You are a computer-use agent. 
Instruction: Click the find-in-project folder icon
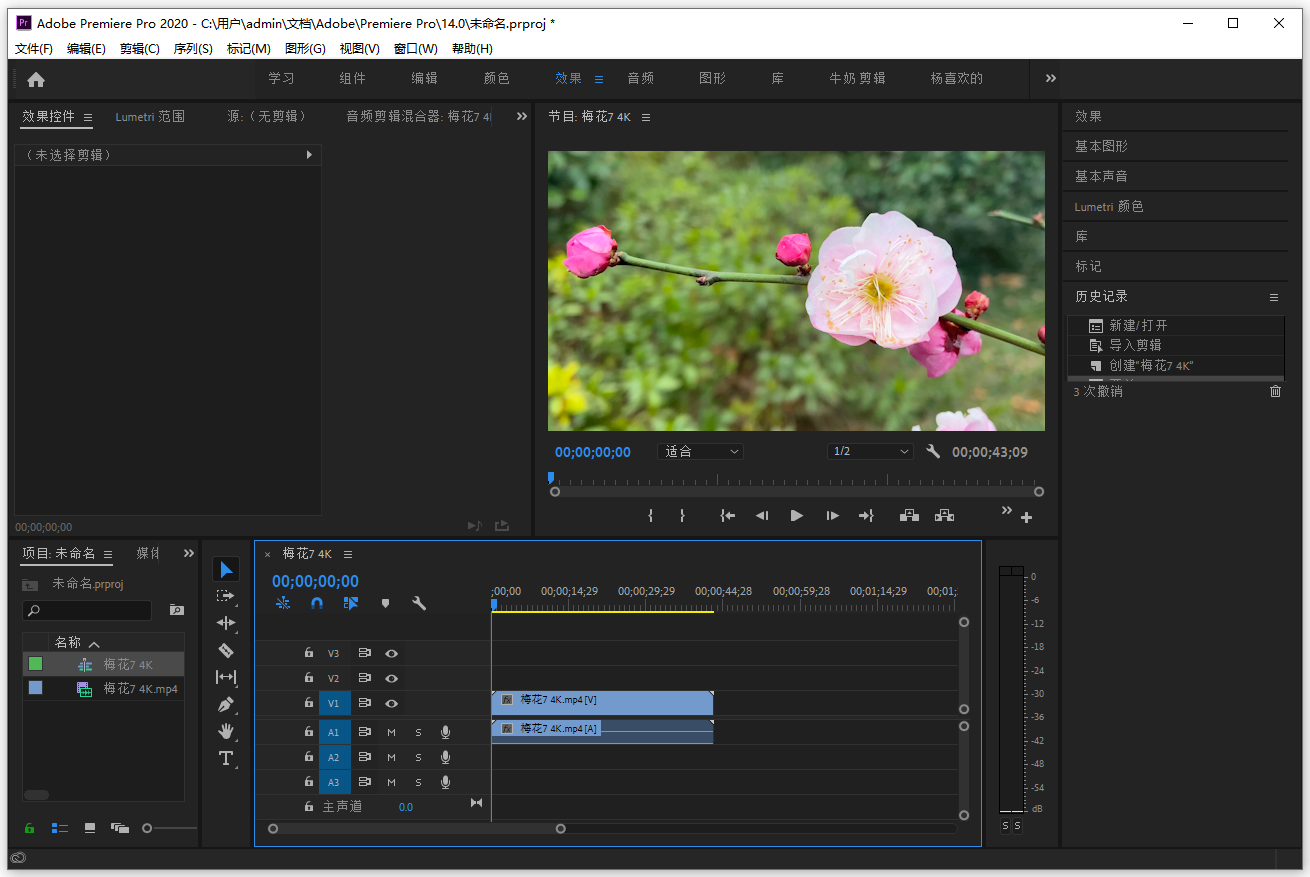pyautogui.click(x=177, y=609)
